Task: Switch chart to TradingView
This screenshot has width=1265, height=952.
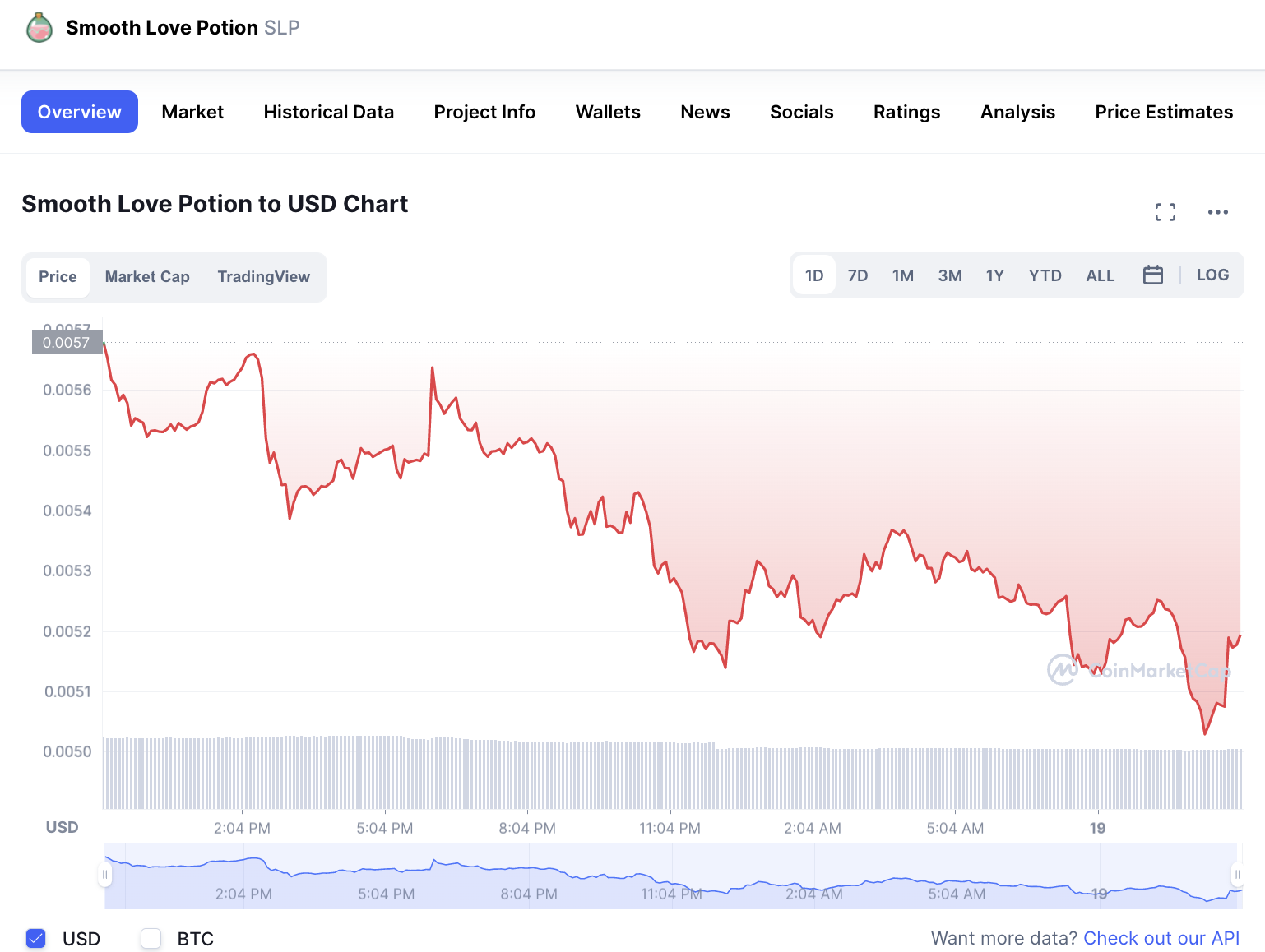Action: tap(263, 277)
